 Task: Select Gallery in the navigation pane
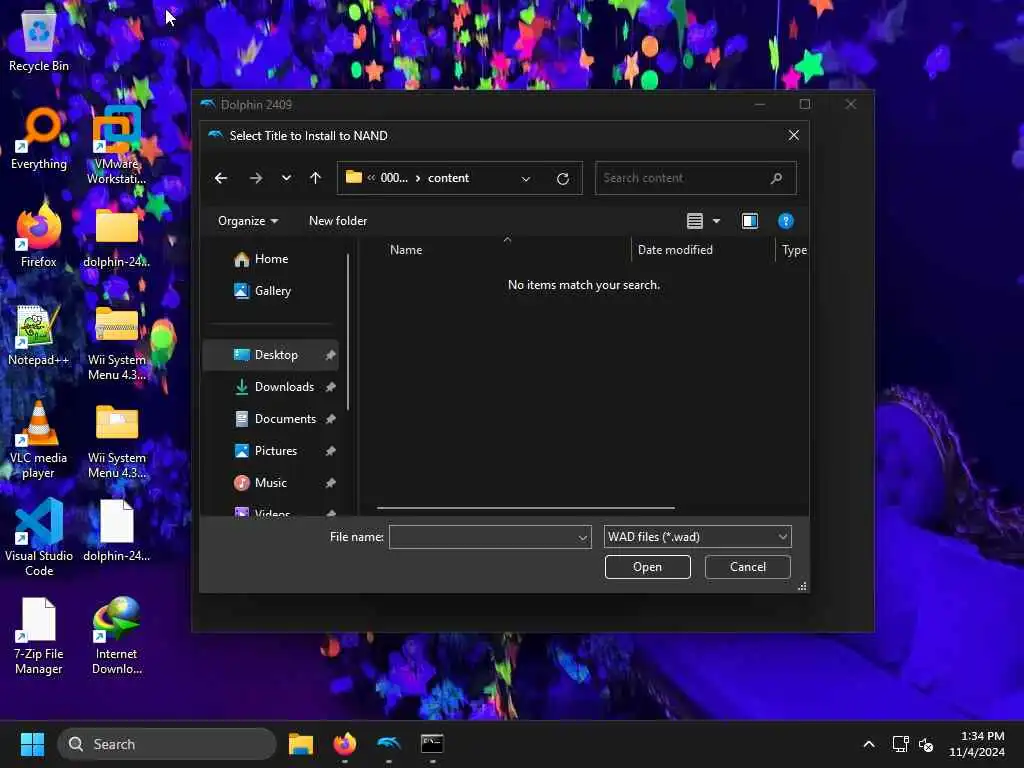coord(272,291)
